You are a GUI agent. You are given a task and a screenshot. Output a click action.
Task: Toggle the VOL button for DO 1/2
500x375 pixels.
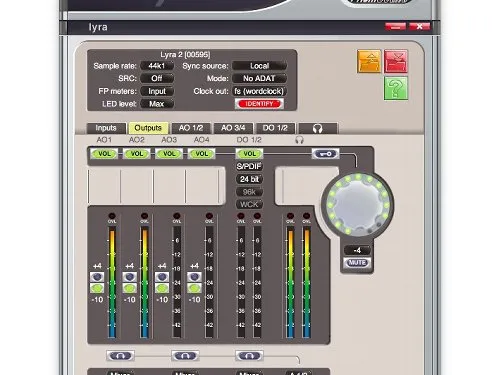click(249, 154)
